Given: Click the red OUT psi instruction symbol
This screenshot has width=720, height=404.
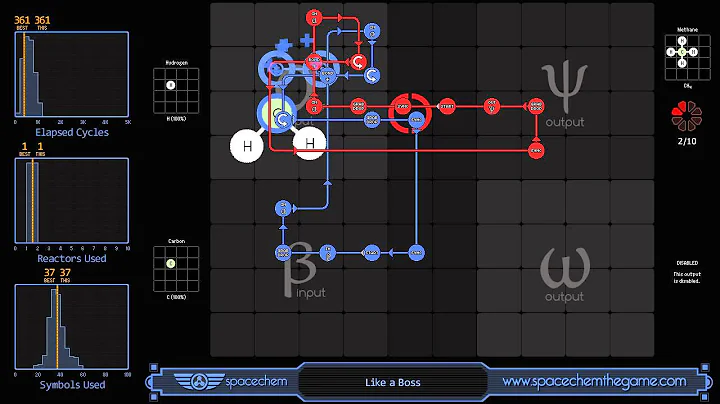Looking at the screenshot, I should point(491,106).
